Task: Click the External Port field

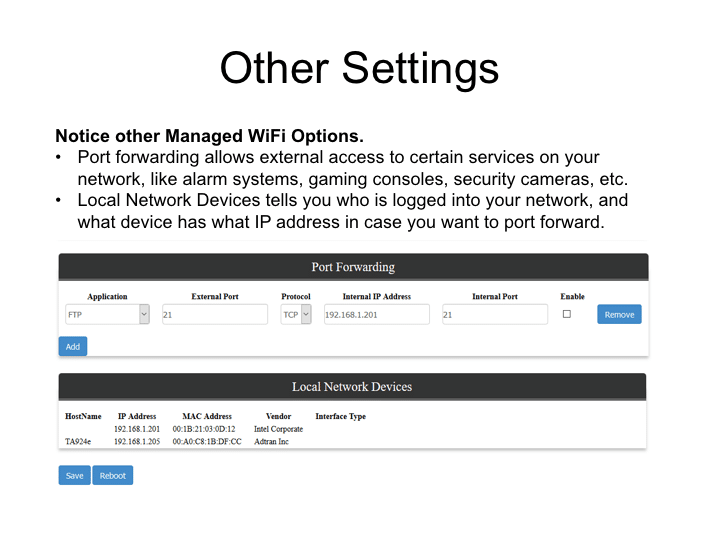Action: 215,315
